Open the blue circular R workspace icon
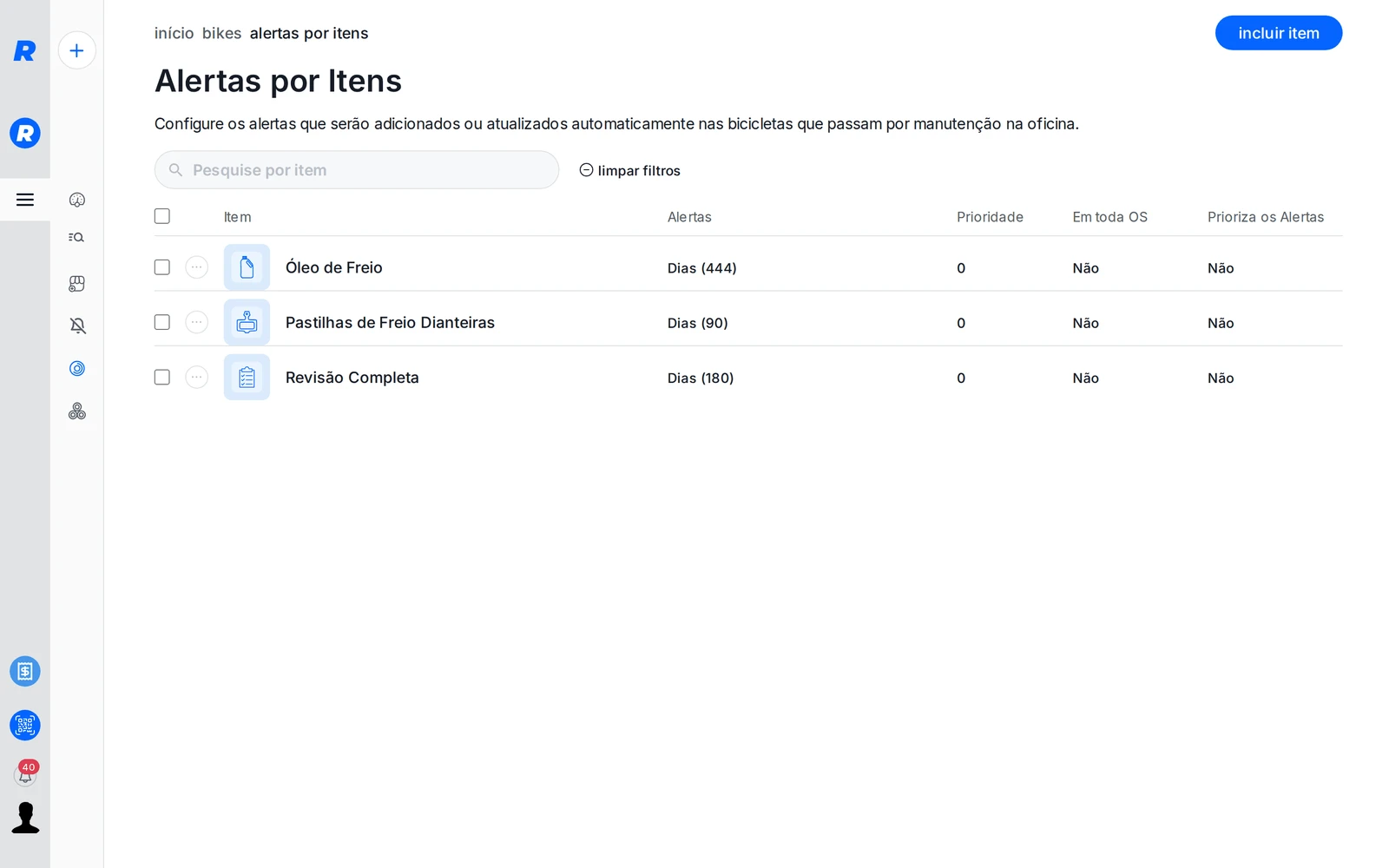 coord(25,133)
